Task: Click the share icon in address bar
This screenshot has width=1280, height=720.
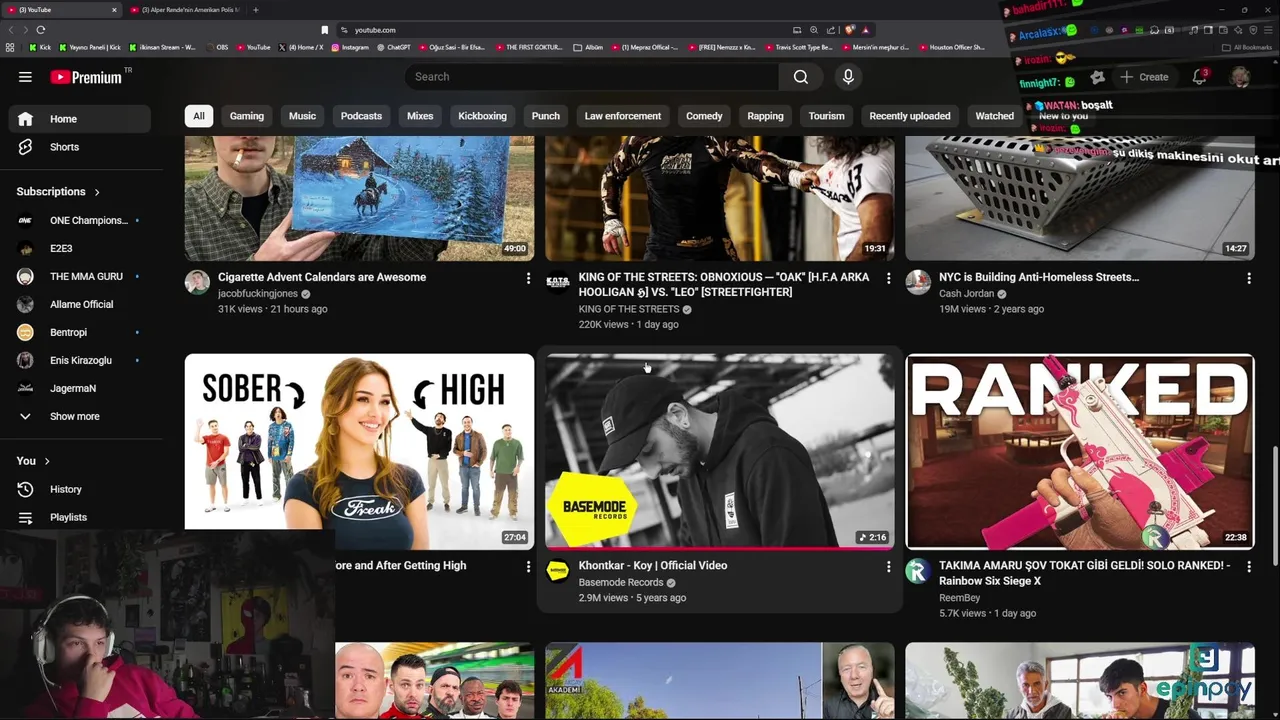Action: click(x=831, y=30)
